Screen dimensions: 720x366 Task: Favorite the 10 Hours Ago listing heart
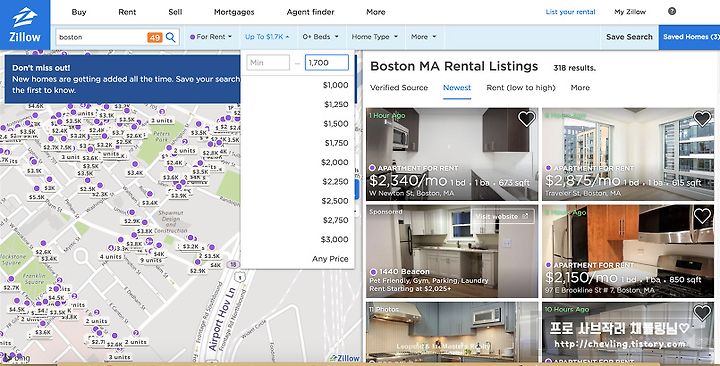pyautogui.click(x=702, y=313)
